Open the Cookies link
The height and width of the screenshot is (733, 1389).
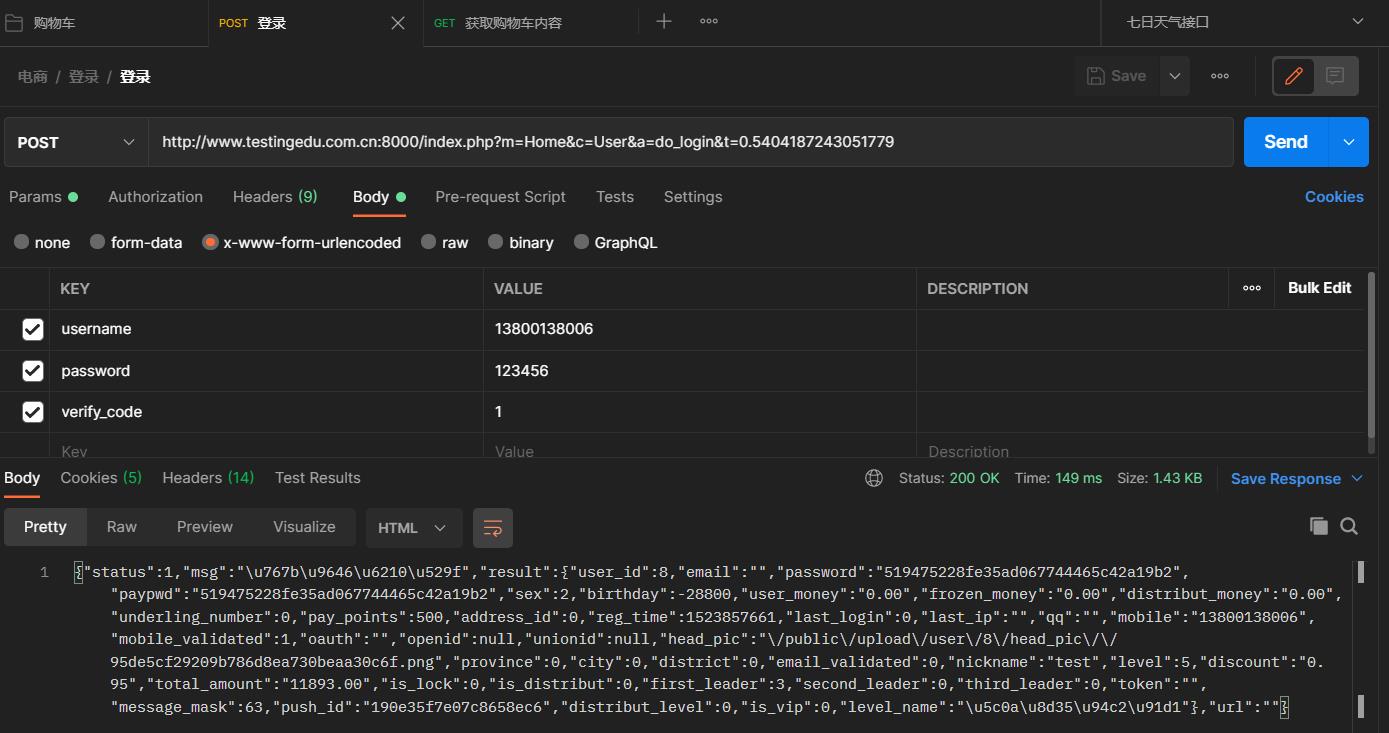pyautogui.click(x=1334, y=197)
